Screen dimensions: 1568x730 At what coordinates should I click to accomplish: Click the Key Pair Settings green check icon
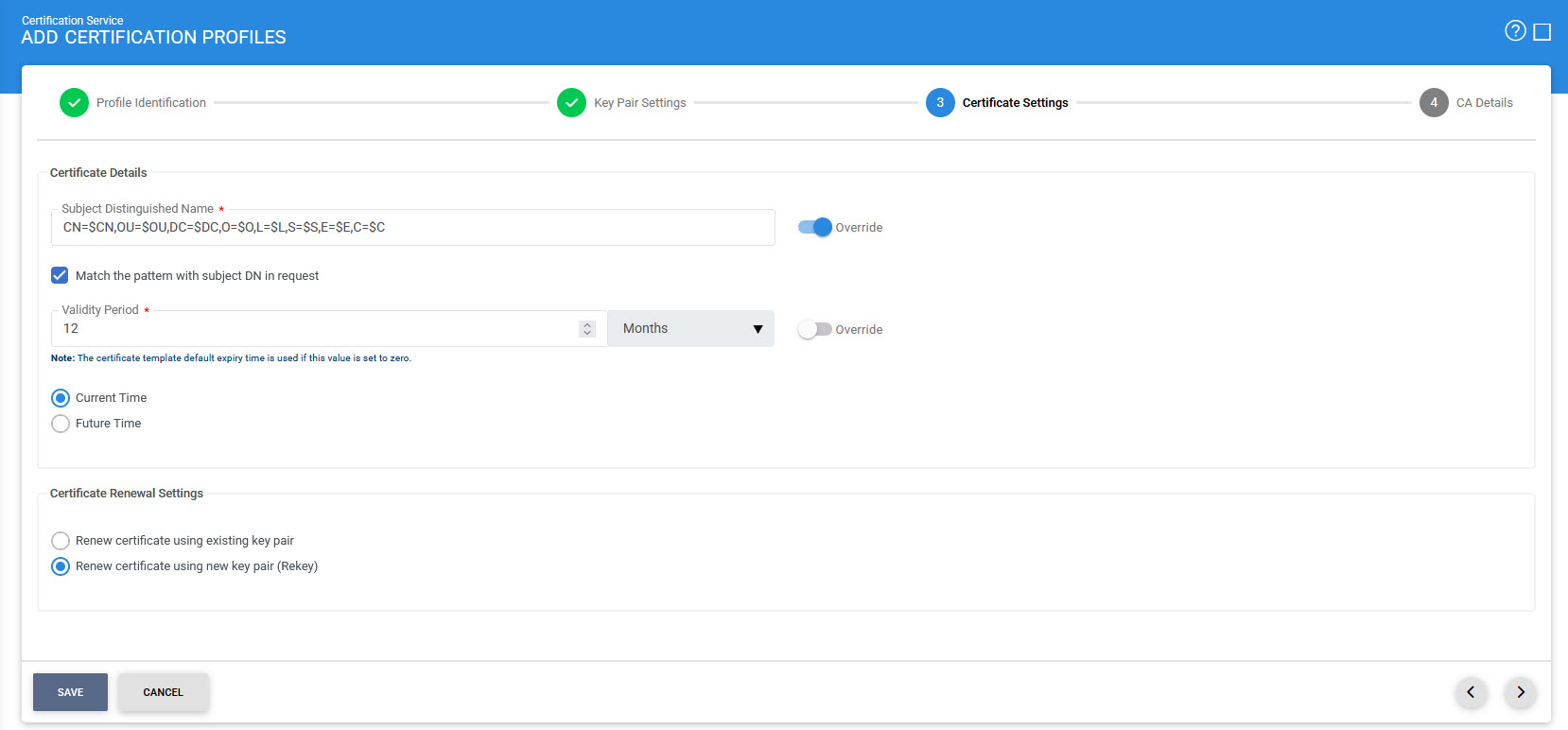(x=571, y=103)
